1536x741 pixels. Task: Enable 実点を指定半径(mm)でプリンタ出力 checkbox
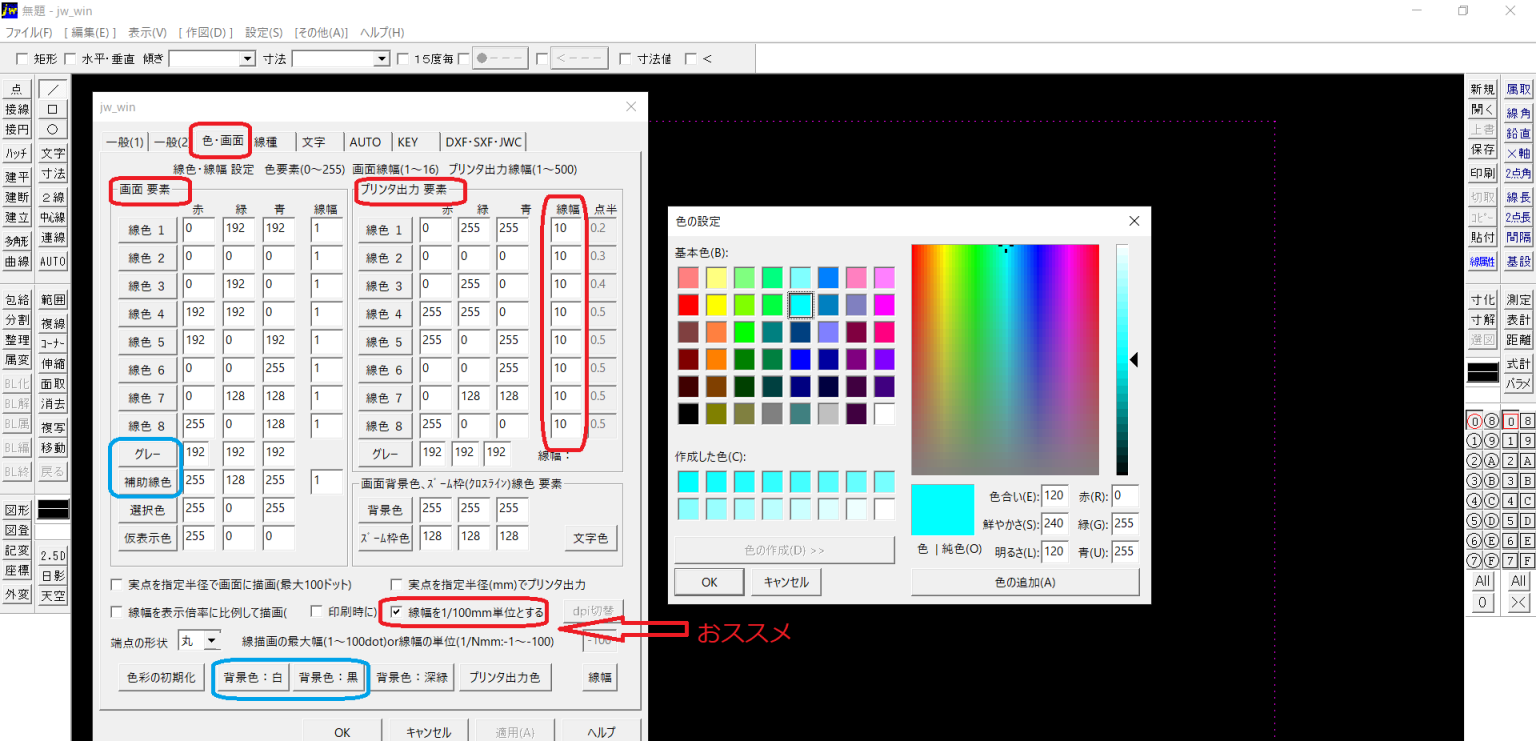tap(399, 584)
